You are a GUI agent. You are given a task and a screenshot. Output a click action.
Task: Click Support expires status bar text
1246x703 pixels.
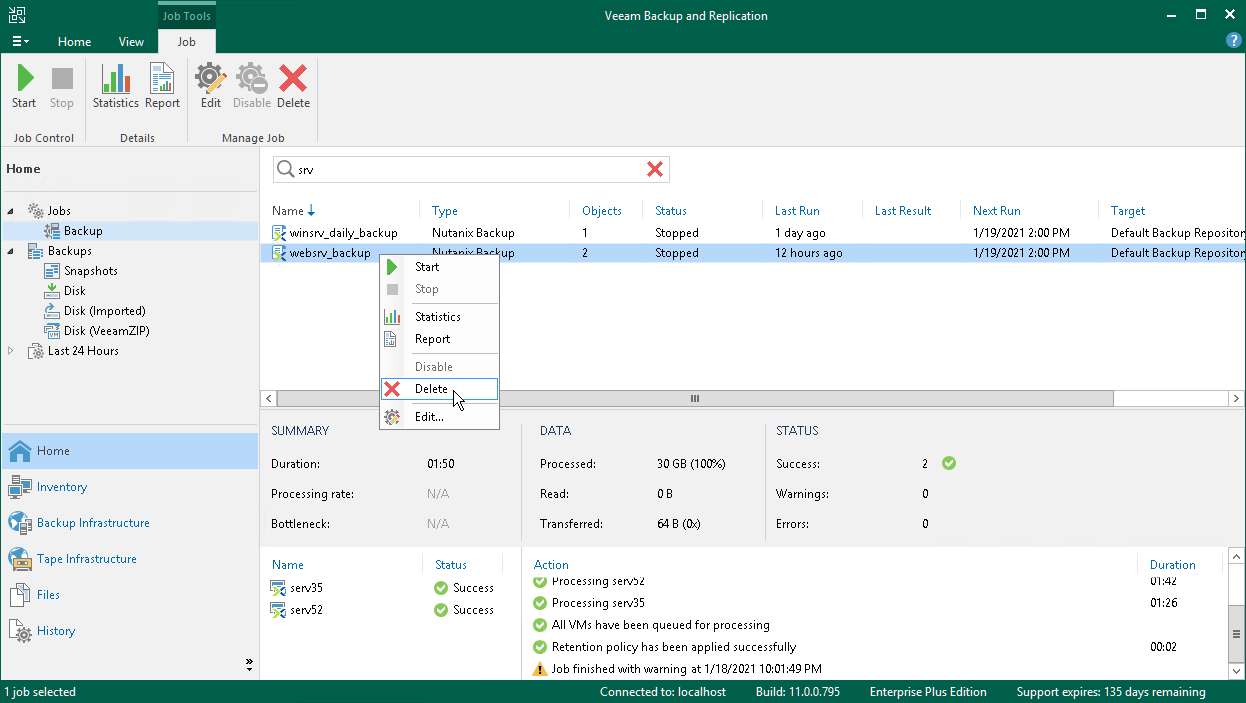pyautogui.click(x=1111, y=692)
